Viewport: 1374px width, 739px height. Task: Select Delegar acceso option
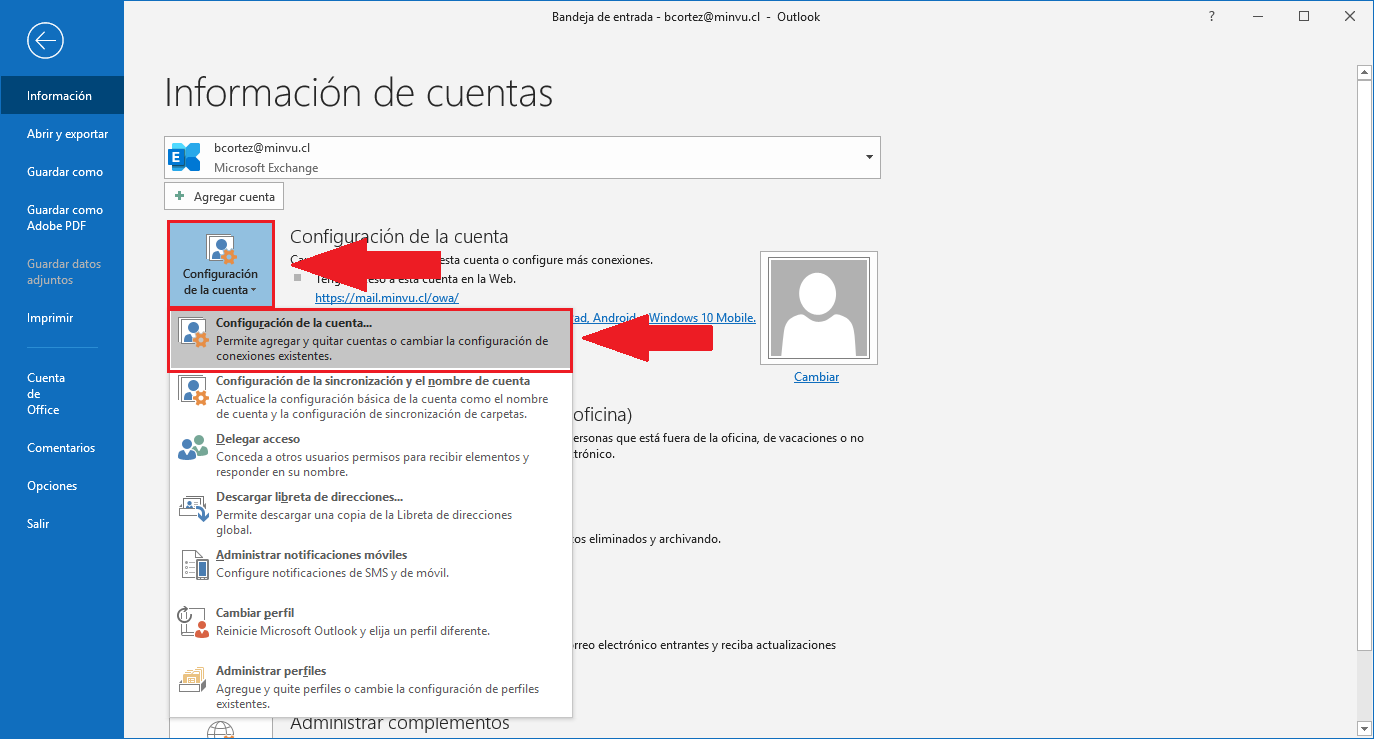tap(371, 456)
